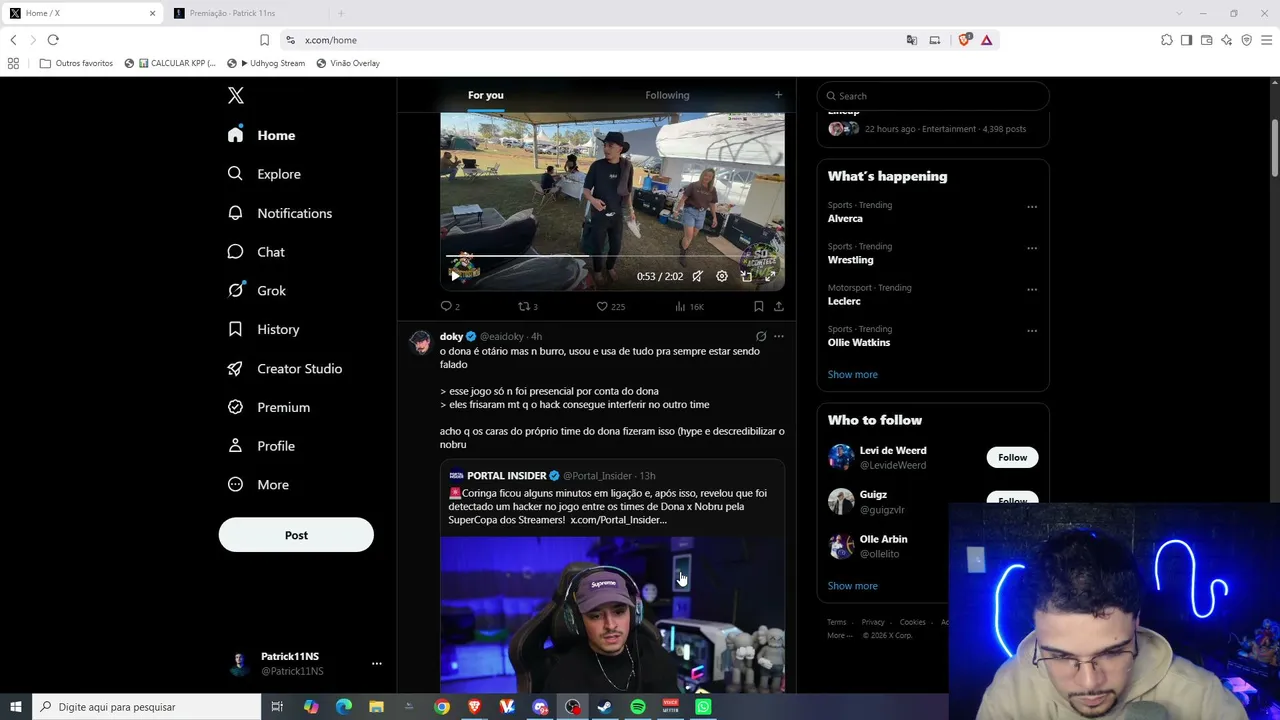Click the Search input field
The image size is (1280, 720).
933,96
